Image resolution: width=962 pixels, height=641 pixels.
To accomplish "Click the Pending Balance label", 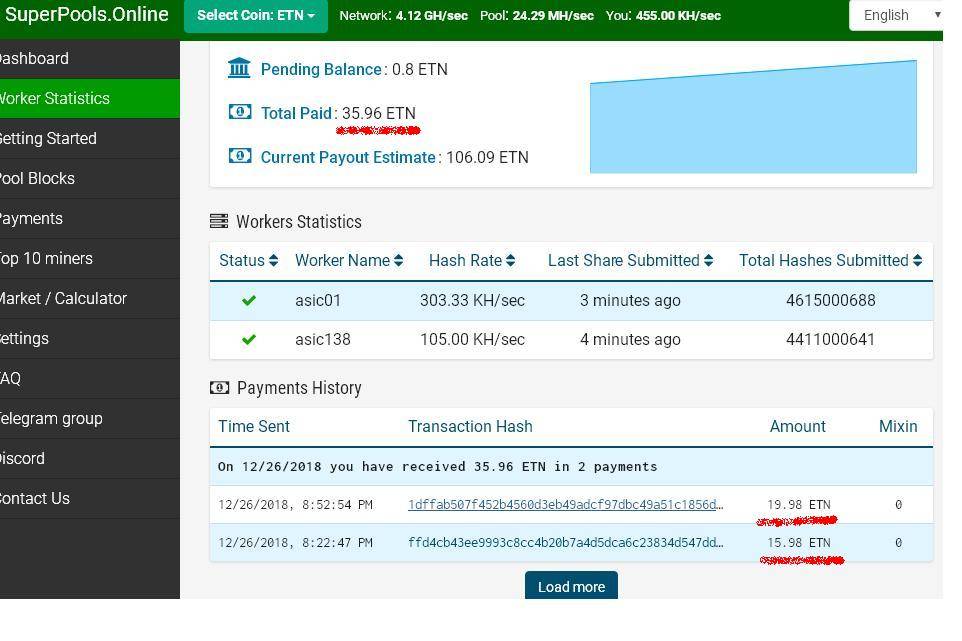I will click(321, 69).
